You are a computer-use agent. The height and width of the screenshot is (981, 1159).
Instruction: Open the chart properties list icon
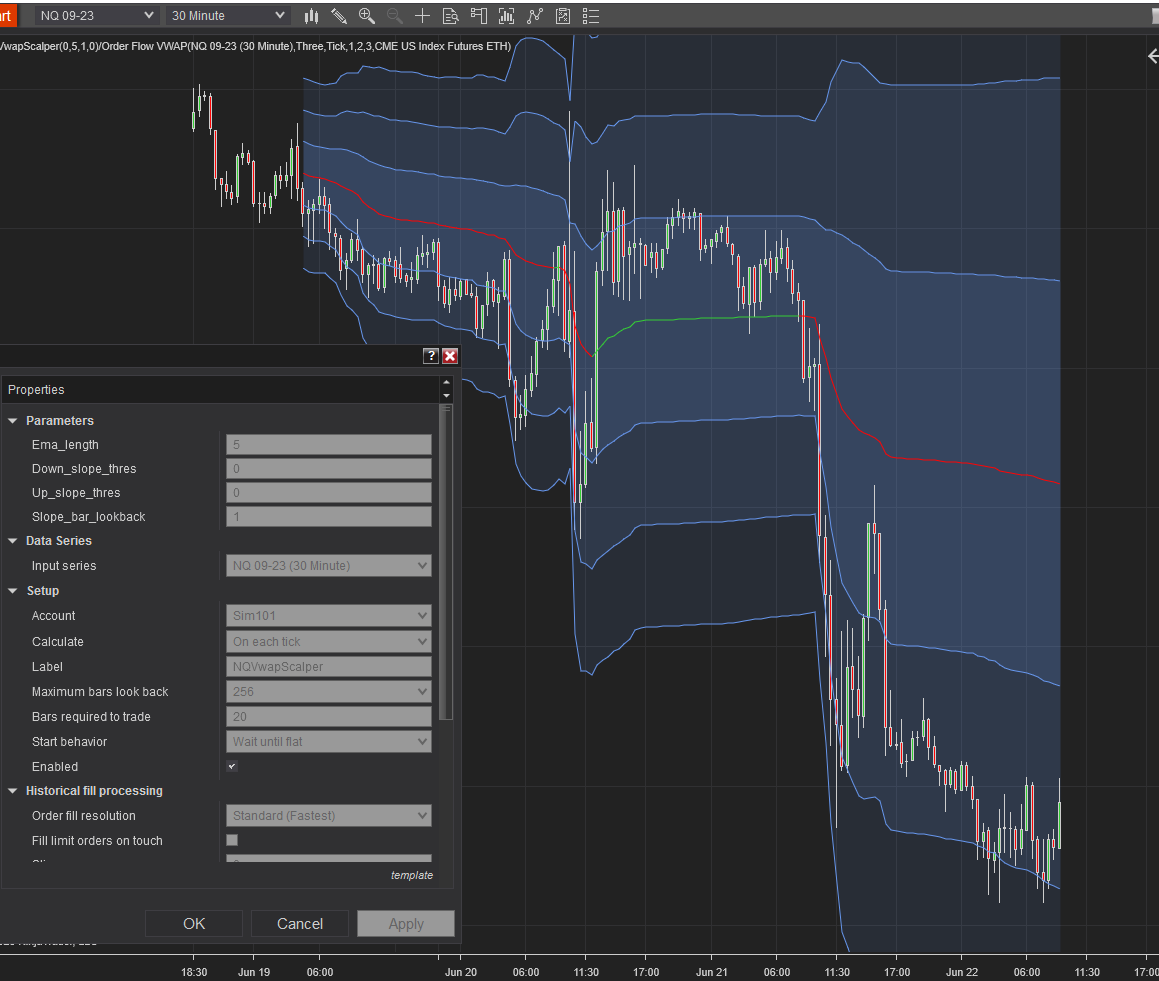(591, 16)
